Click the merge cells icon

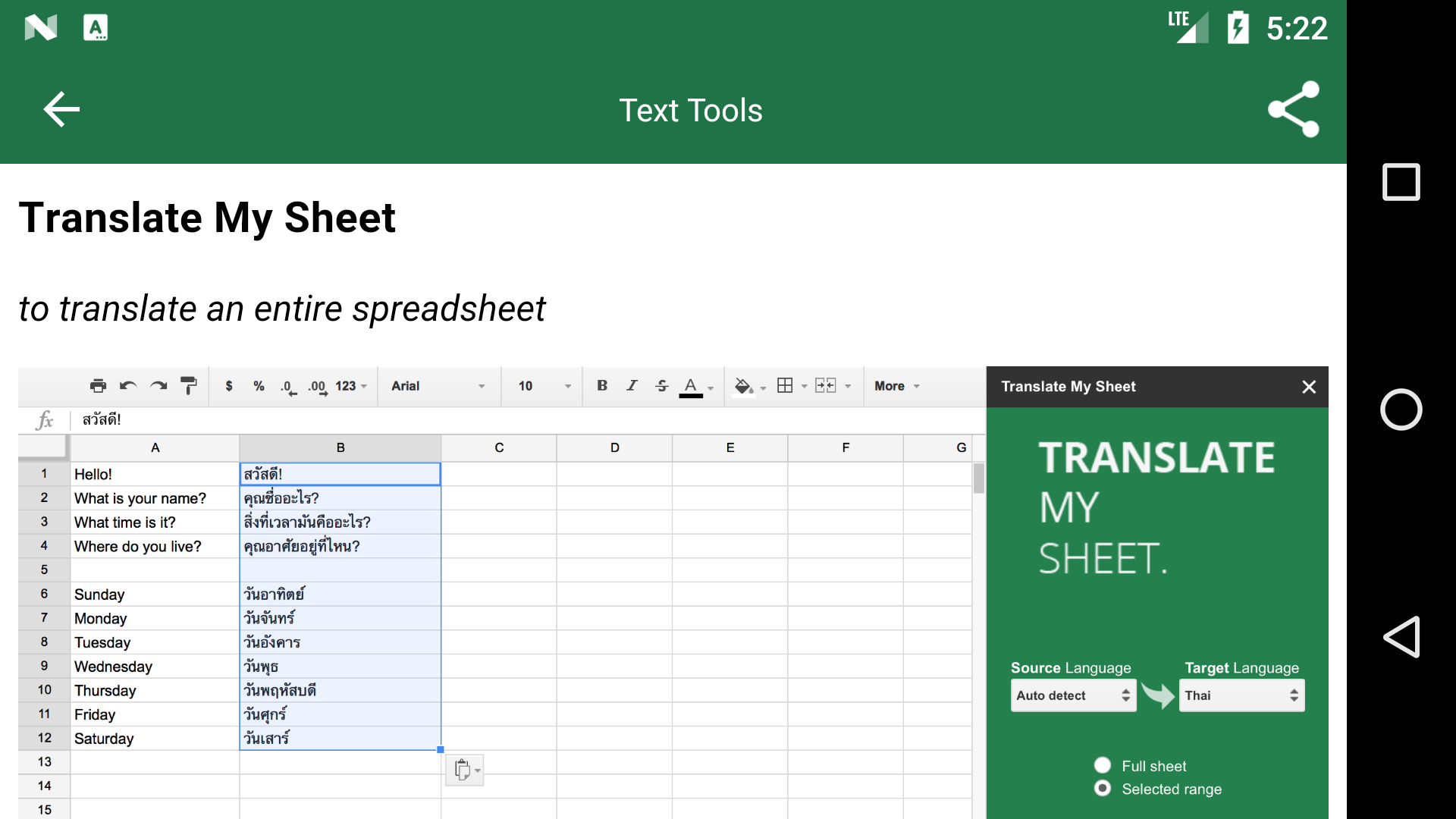click(x=825, y=385)
